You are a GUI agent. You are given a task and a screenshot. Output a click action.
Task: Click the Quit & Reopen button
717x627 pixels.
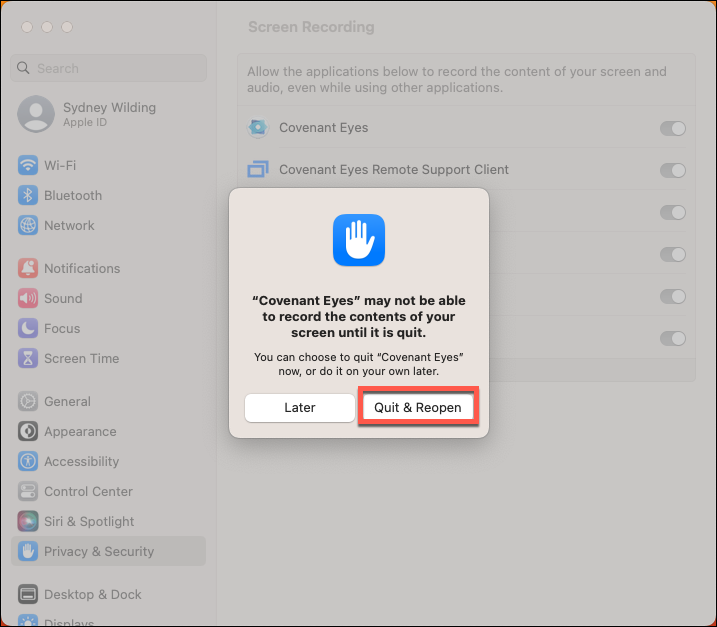(418, 407)
